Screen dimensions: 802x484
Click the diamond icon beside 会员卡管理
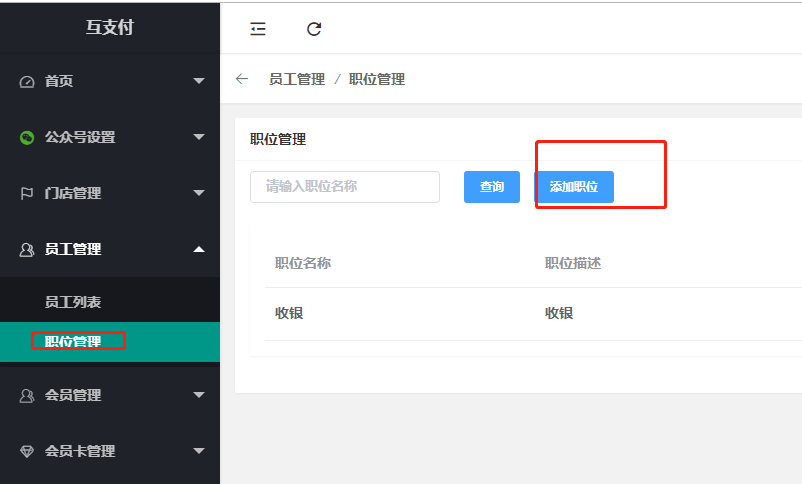pyautogui.click(x=27, y=451)
